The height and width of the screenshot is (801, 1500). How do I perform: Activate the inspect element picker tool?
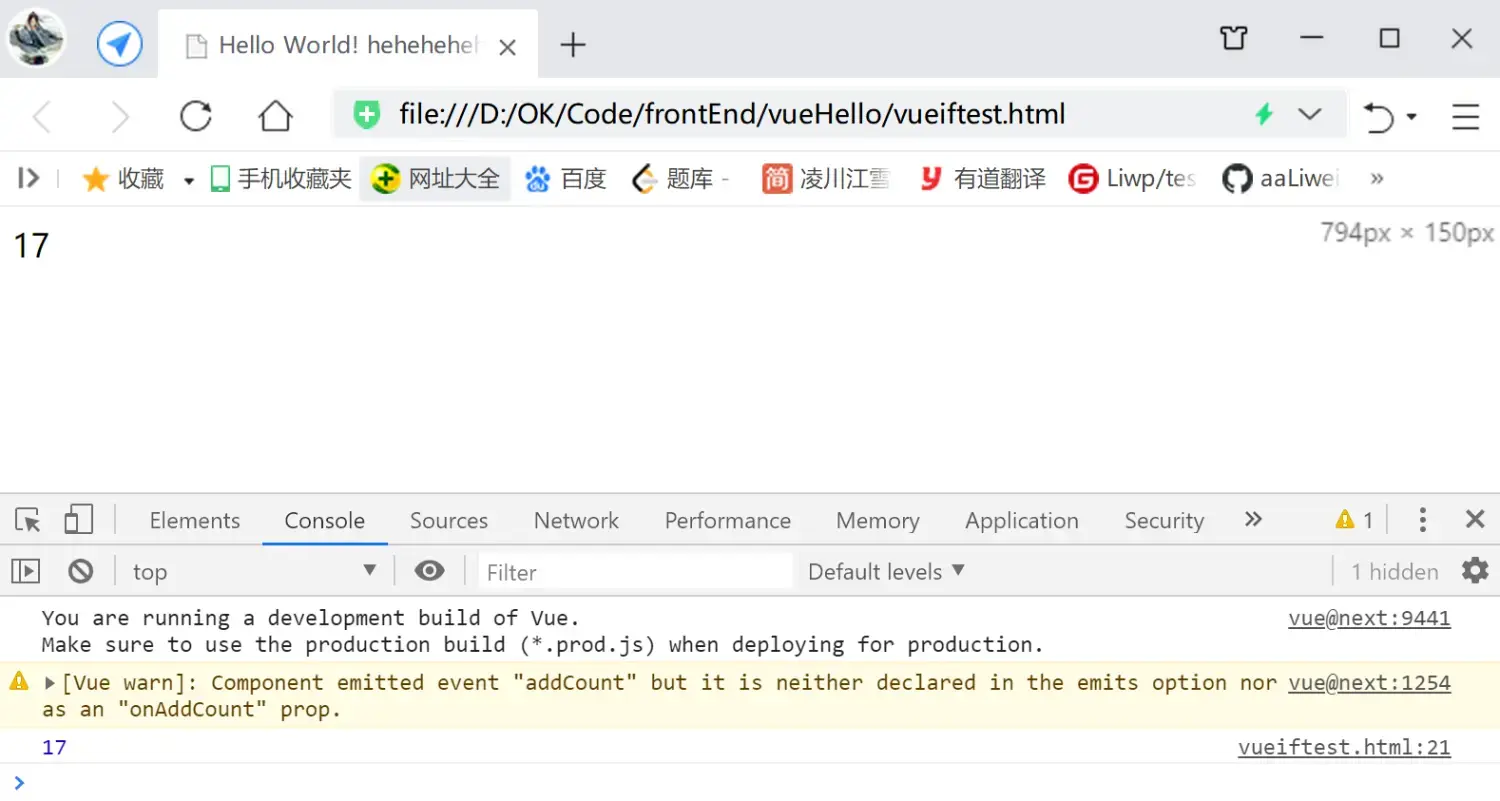pyautogui.click(x=28, y=520)
